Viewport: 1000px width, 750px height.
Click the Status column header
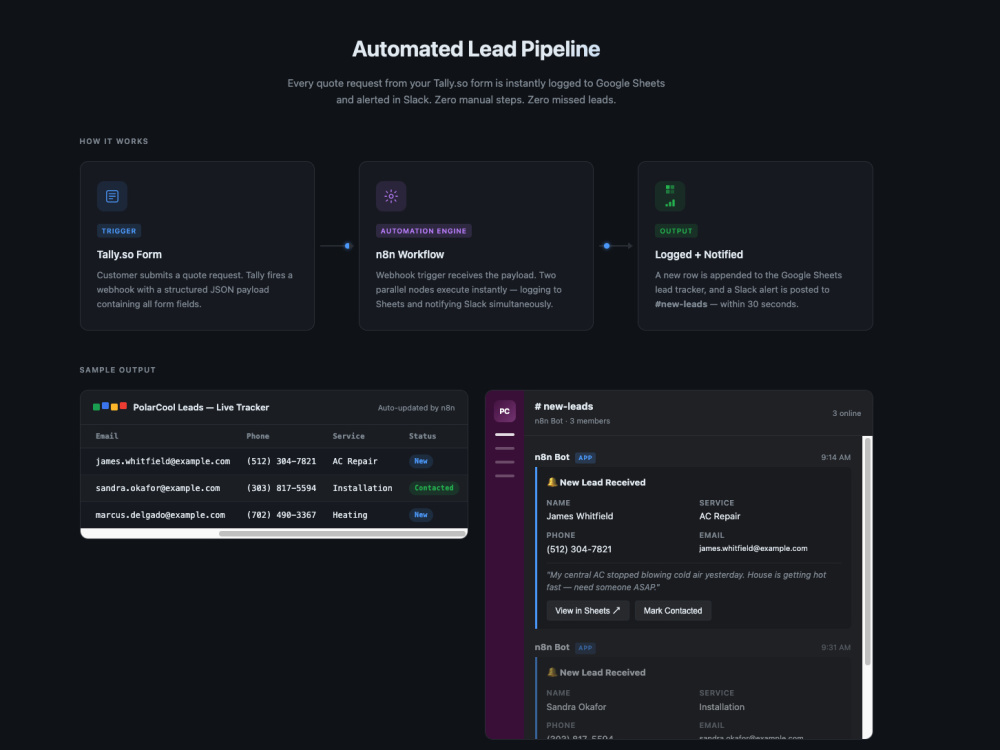pos(422,436)
